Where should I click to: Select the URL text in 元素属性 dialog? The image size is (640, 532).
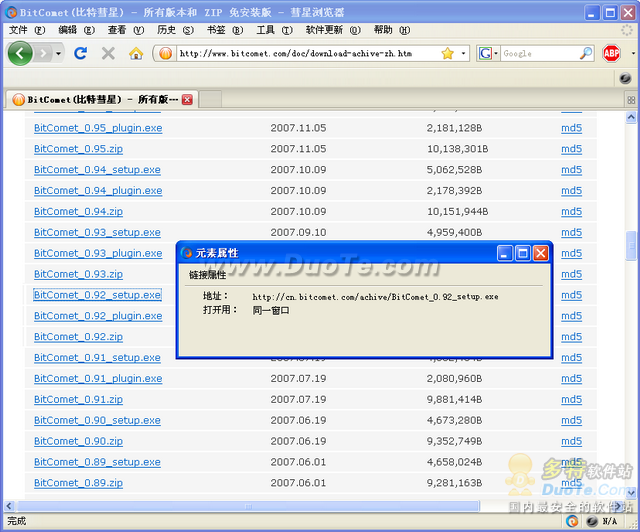(375, 297)
